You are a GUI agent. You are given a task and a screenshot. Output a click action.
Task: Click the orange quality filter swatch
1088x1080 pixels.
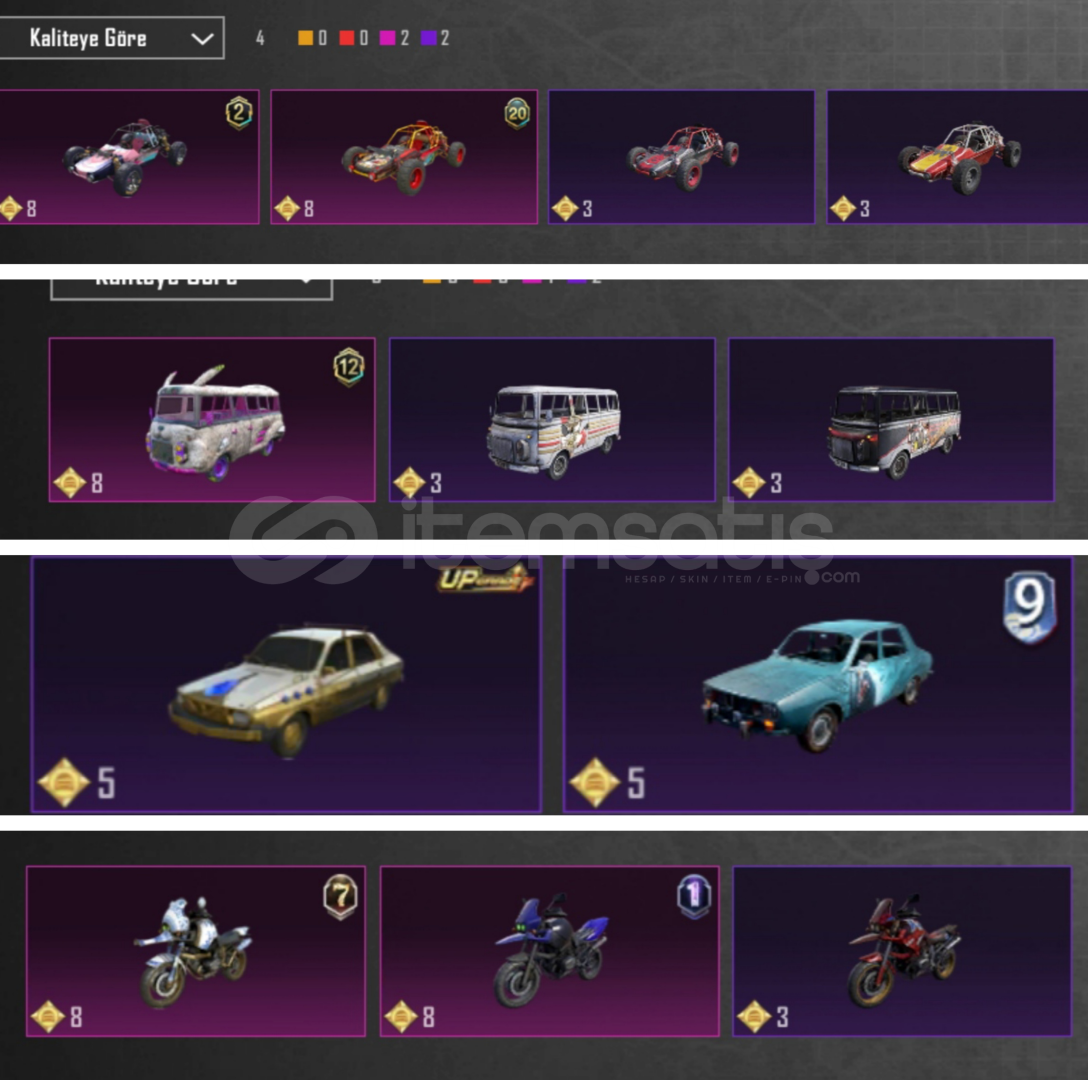point(305,37)
